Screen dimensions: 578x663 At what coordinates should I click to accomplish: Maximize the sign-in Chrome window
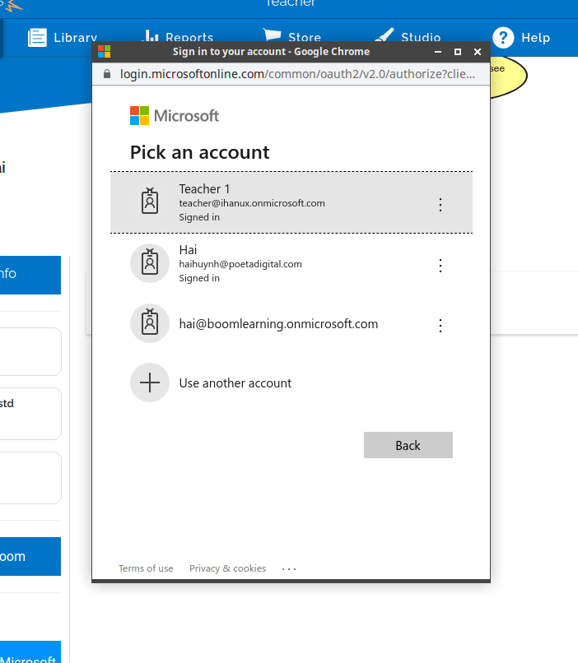[457, 52]
